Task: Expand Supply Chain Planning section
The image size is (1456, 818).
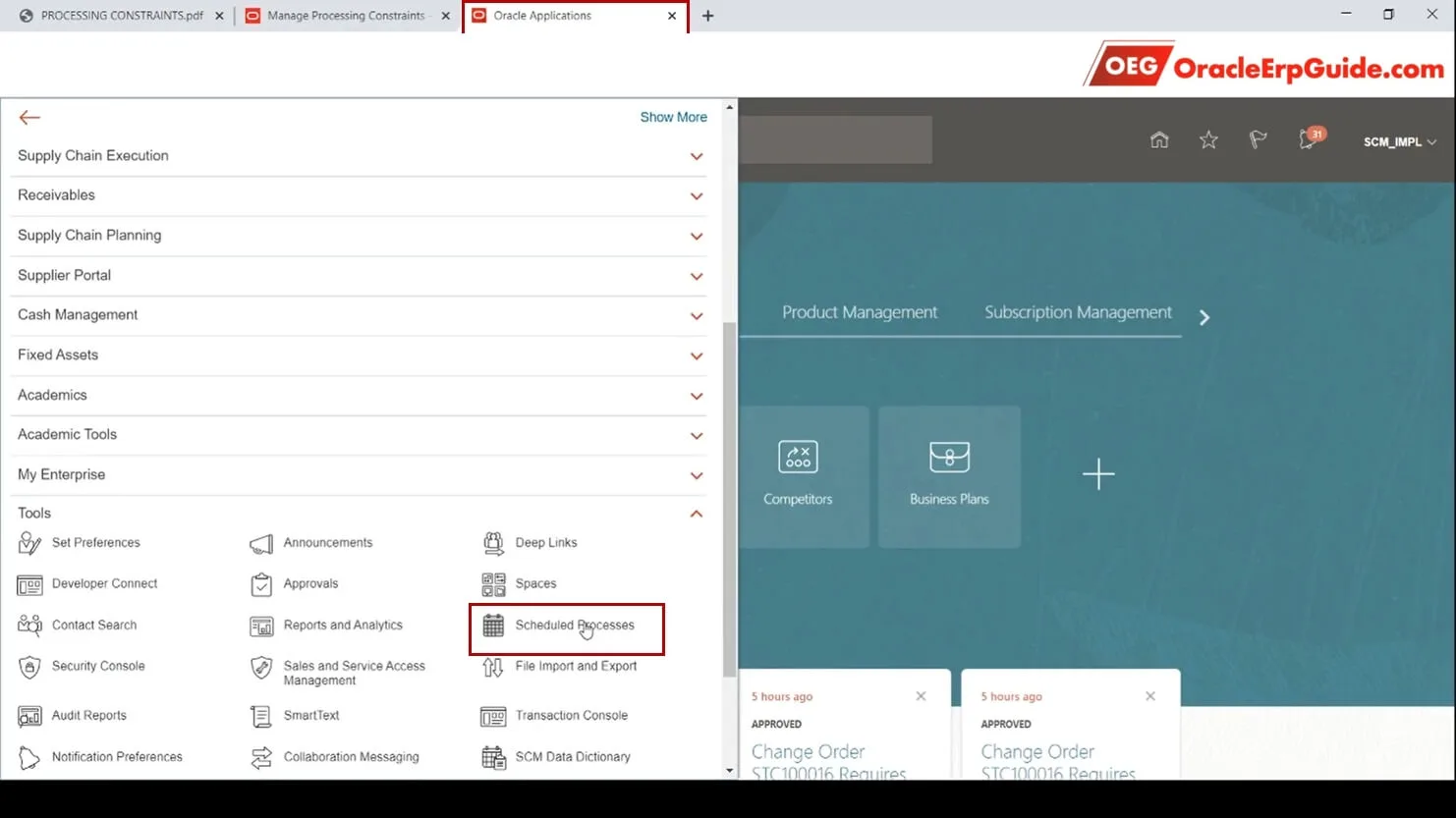Action: tap(697, 237)
